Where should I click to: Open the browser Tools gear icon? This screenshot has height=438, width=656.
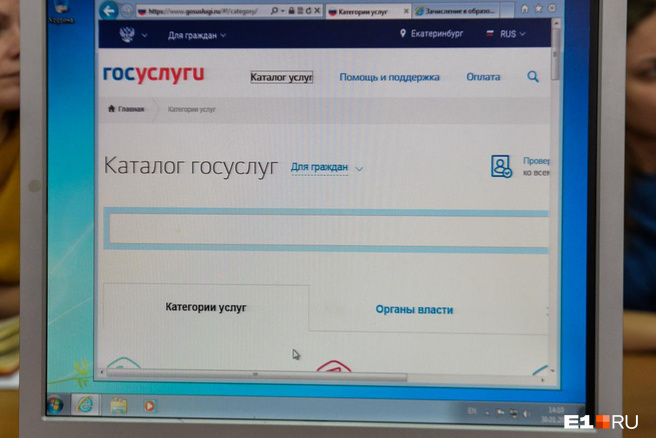pos(552,8)
